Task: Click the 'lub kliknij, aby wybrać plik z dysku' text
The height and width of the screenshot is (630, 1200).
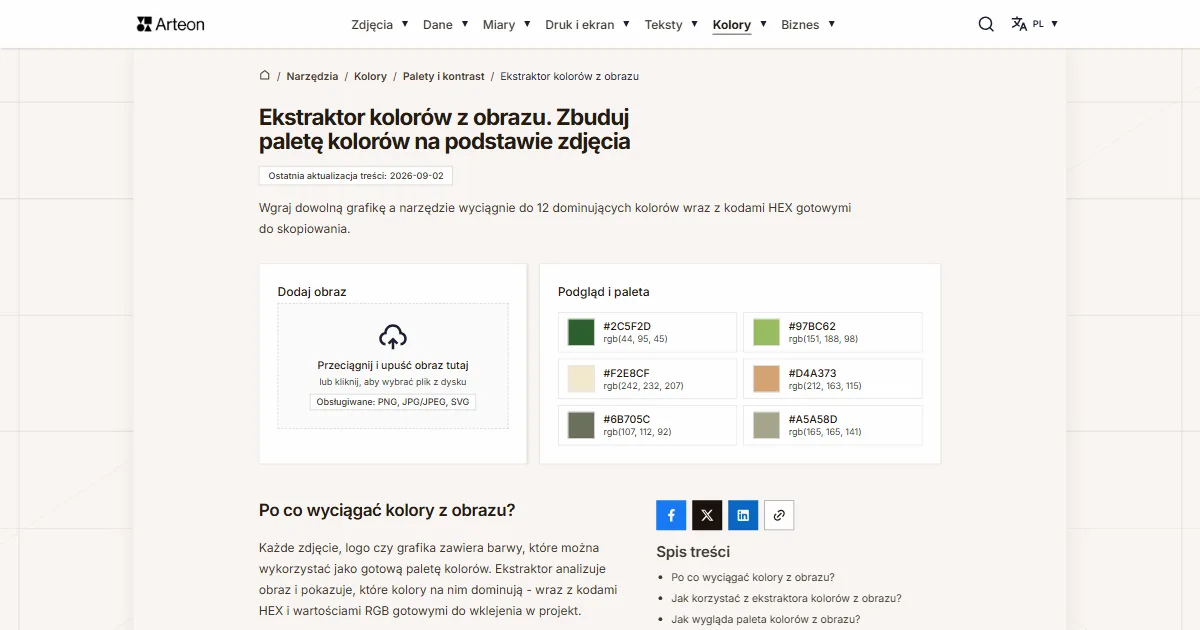Action: pos(393,382)
